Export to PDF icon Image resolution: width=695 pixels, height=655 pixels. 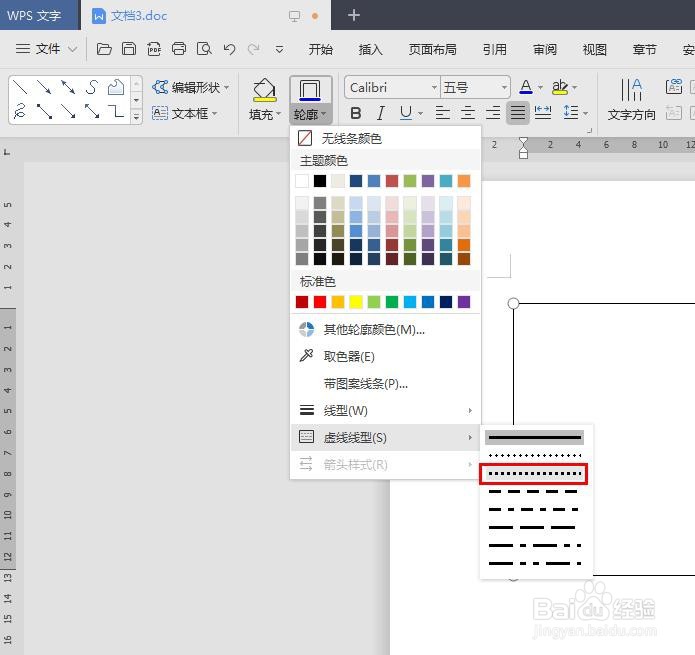point(154,49)
